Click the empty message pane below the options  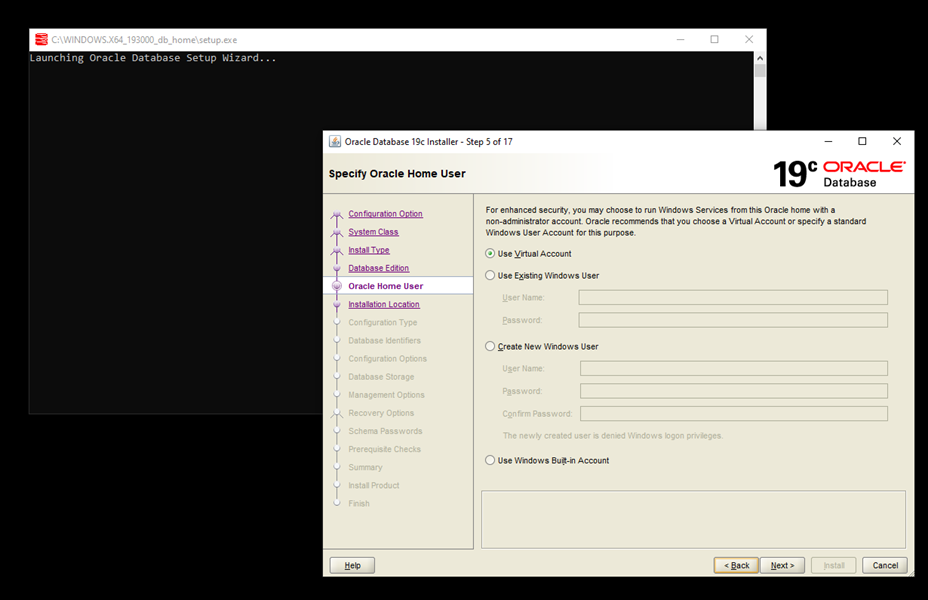coord(693,519)
